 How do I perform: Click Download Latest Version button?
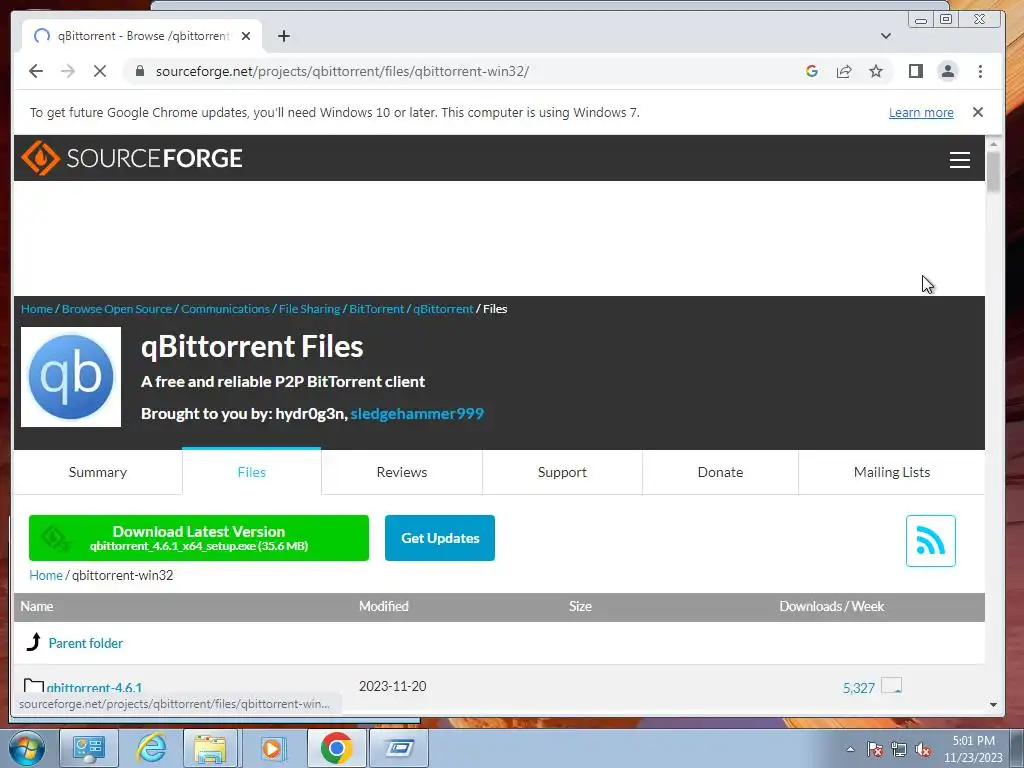199,538
